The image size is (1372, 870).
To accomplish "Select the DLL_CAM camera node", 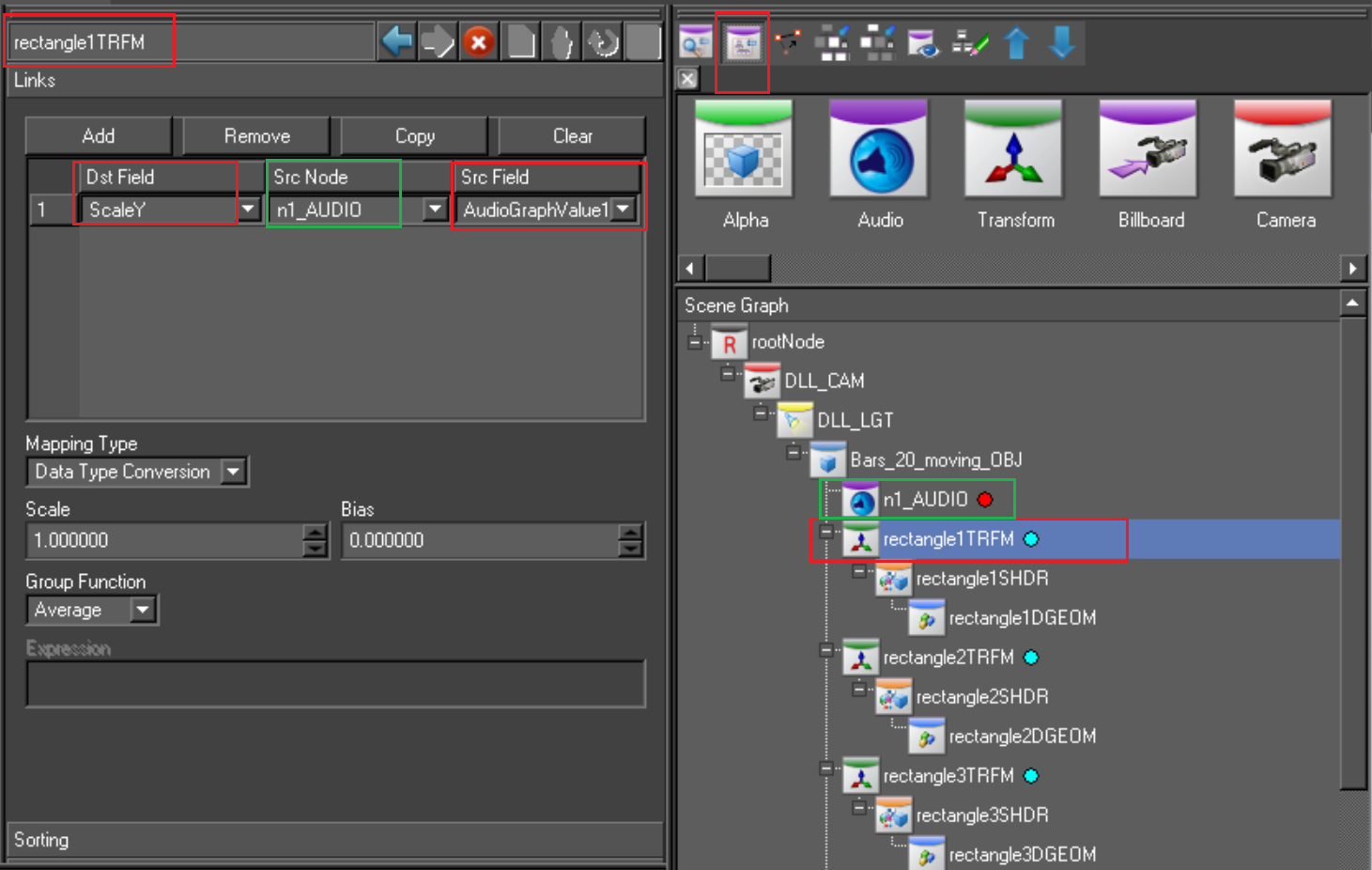I will coord(805,381).
